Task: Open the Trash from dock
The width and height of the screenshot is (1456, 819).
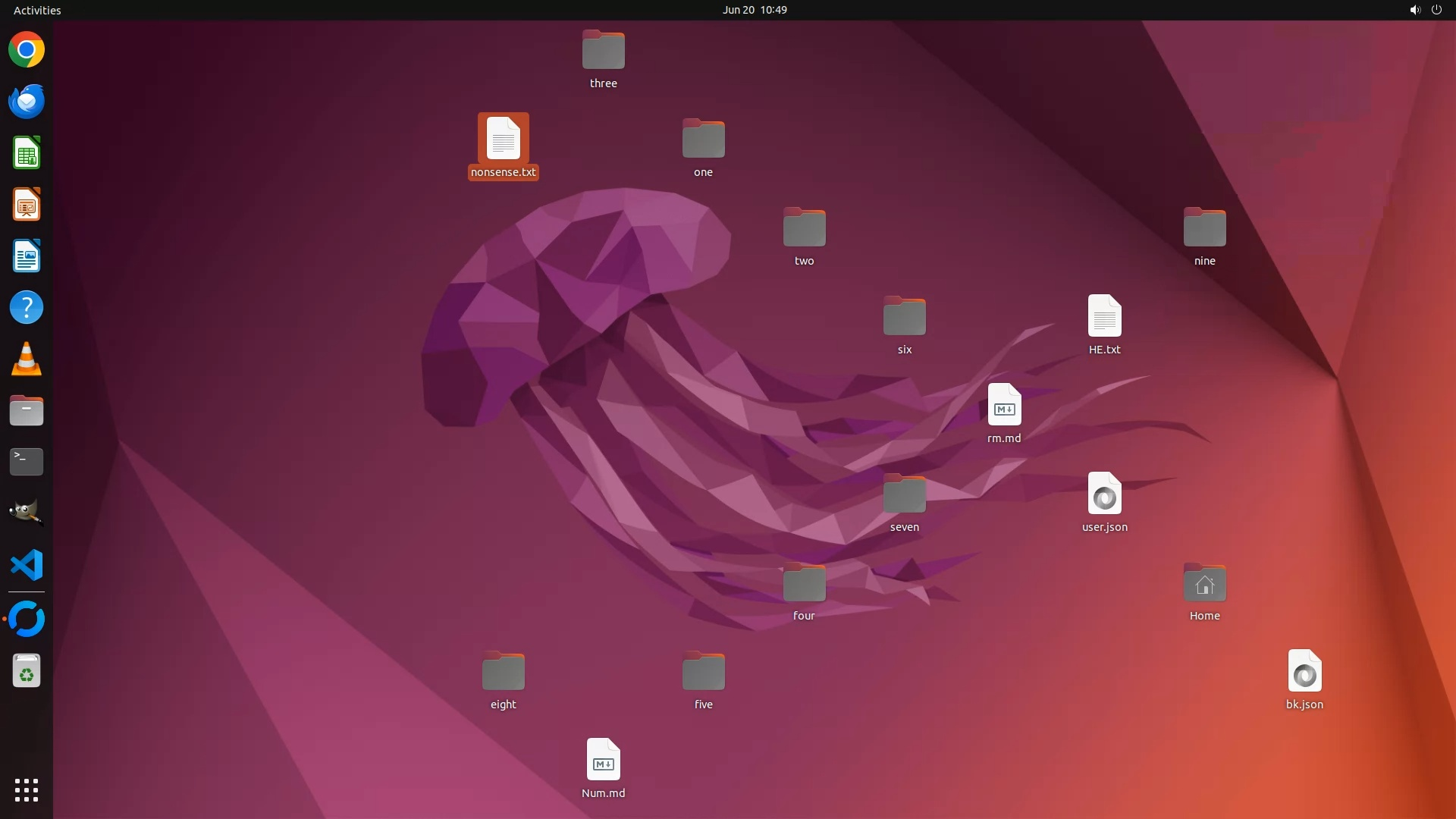Action: (x=27, y=671)
